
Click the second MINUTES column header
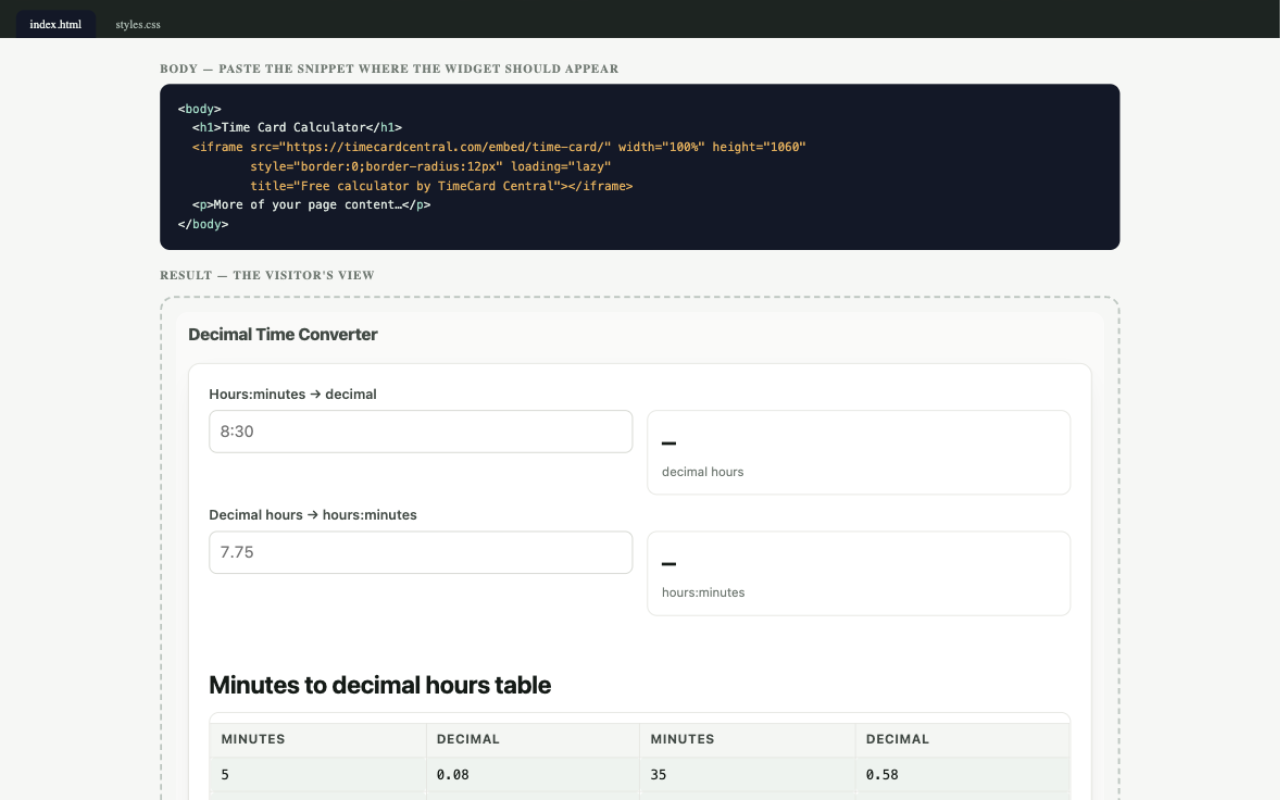click(747, 739)
